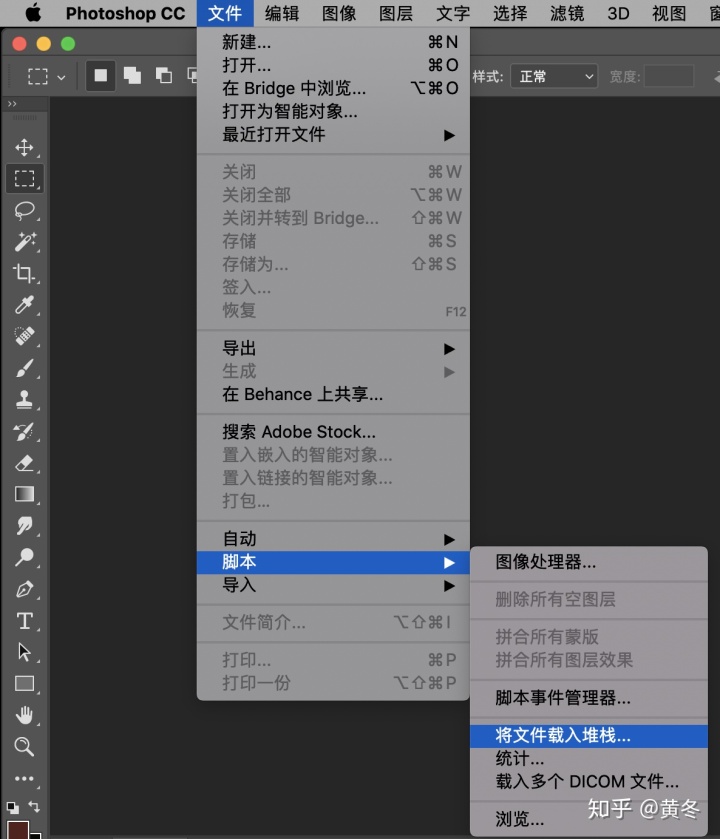Select the Eraser tool

click(x=24, y=463)
